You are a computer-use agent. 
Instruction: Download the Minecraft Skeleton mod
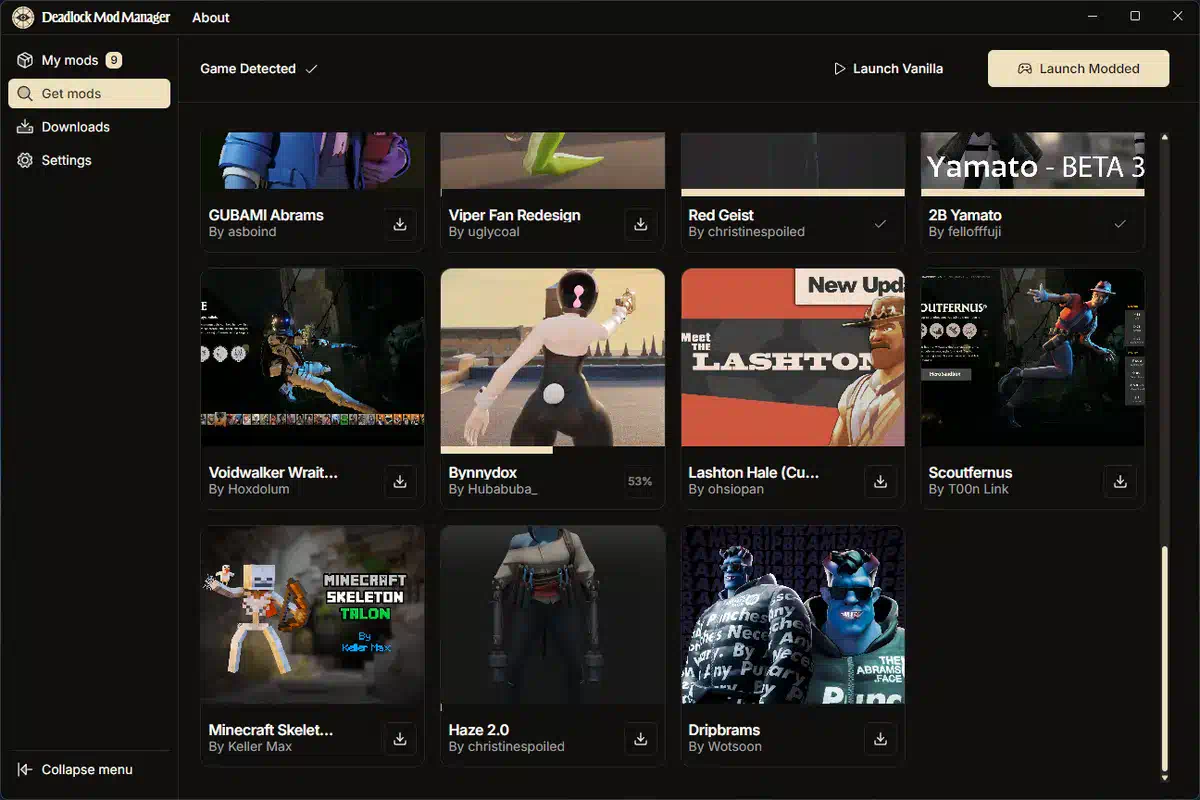400,739
